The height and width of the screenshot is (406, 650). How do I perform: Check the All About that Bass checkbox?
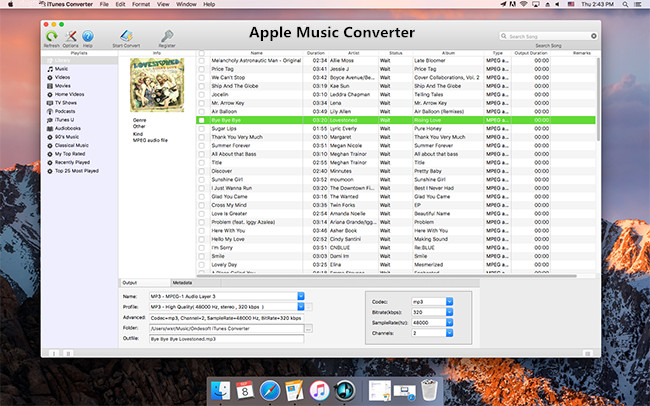pos(201,154)
